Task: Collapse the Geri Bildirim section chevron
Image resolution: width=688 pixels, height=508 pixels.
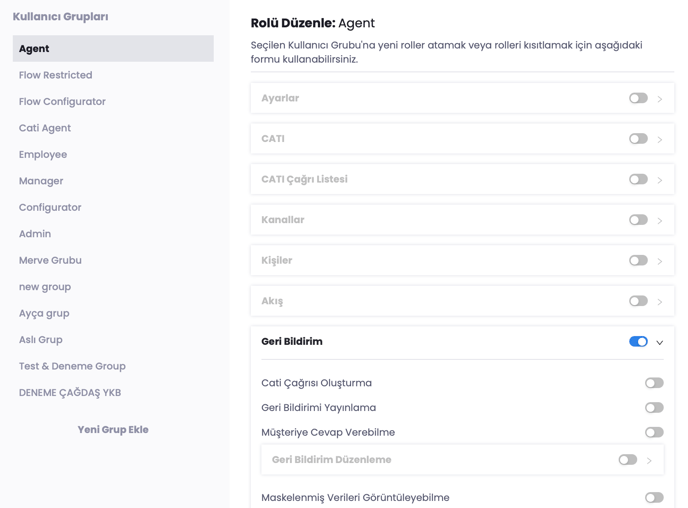Action: coord(660,342)
